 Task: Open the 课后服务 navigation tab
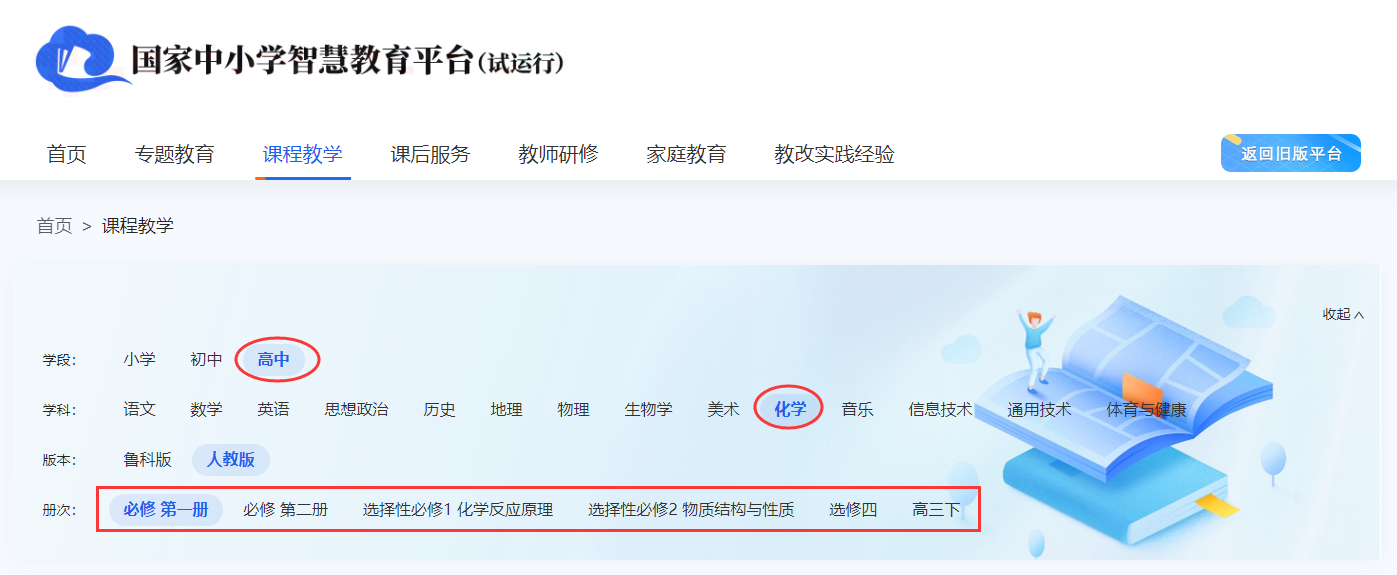pyautogui.click(x=430, y=155)
